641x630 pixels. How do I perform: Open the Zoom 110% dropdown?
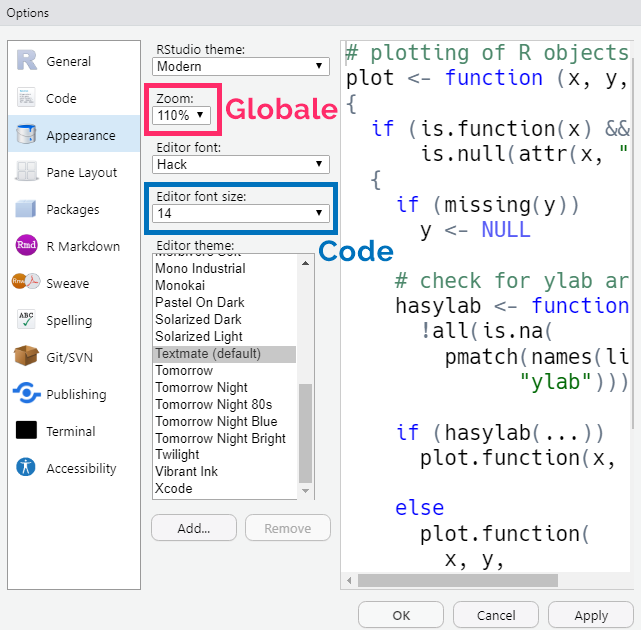182,115
